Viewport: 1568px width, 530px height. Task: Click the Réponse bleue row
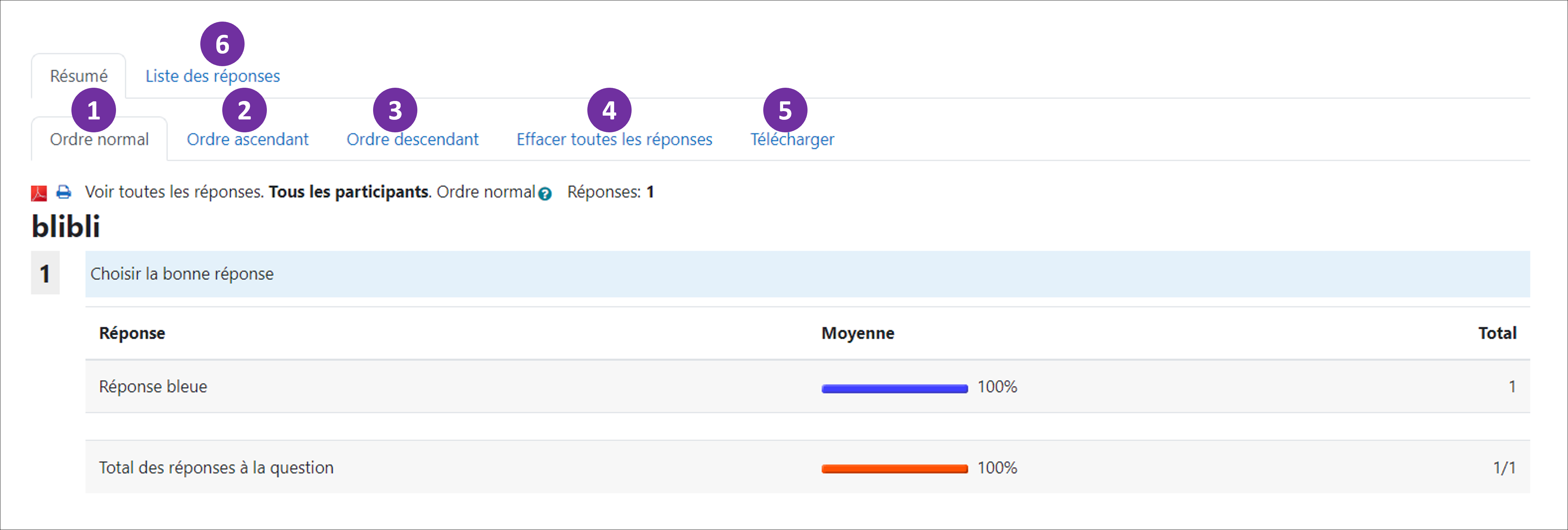click(153, 387)
